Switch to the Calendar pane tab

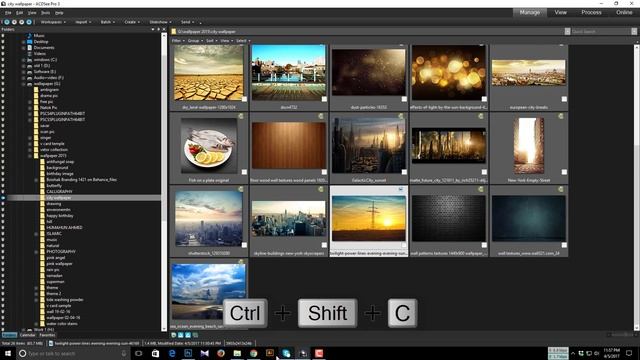click(x=28, y=335)
